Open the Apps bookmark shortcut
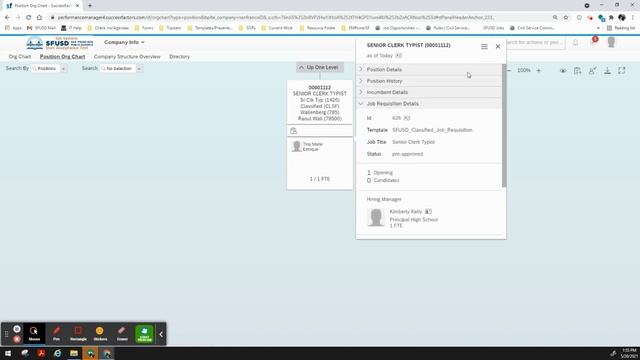Image resolution: width=640 pixels, height=360 pixels. (x=13, y=28)
